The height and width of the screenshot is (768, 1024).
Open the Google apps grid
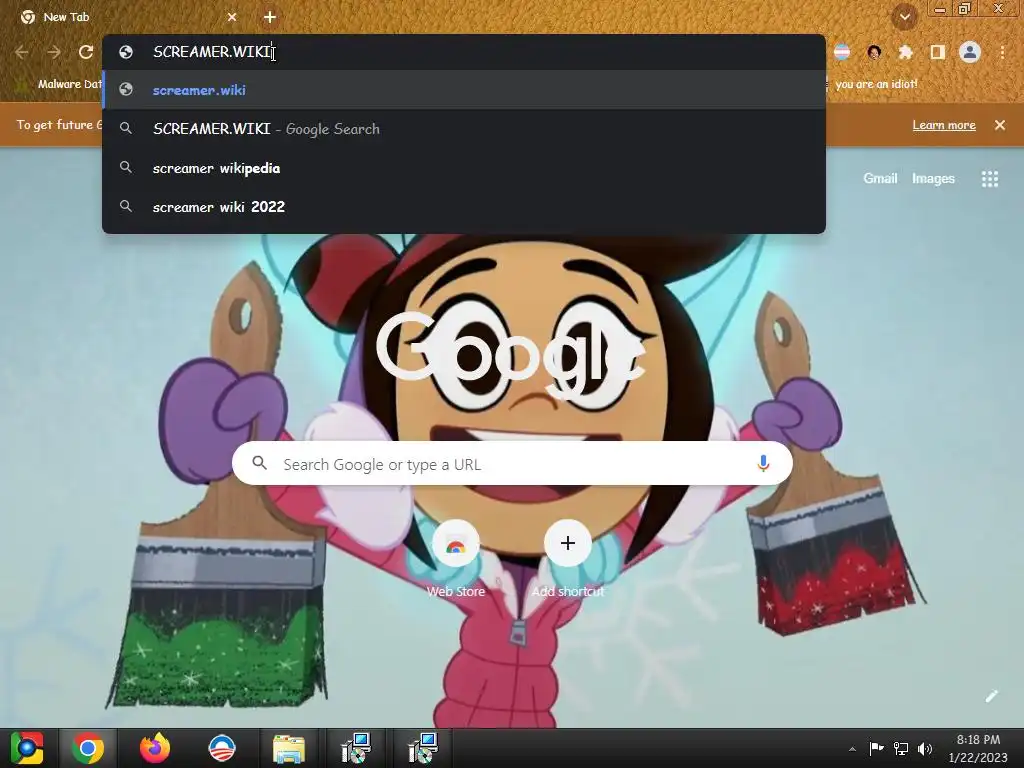tap(989, 178)
